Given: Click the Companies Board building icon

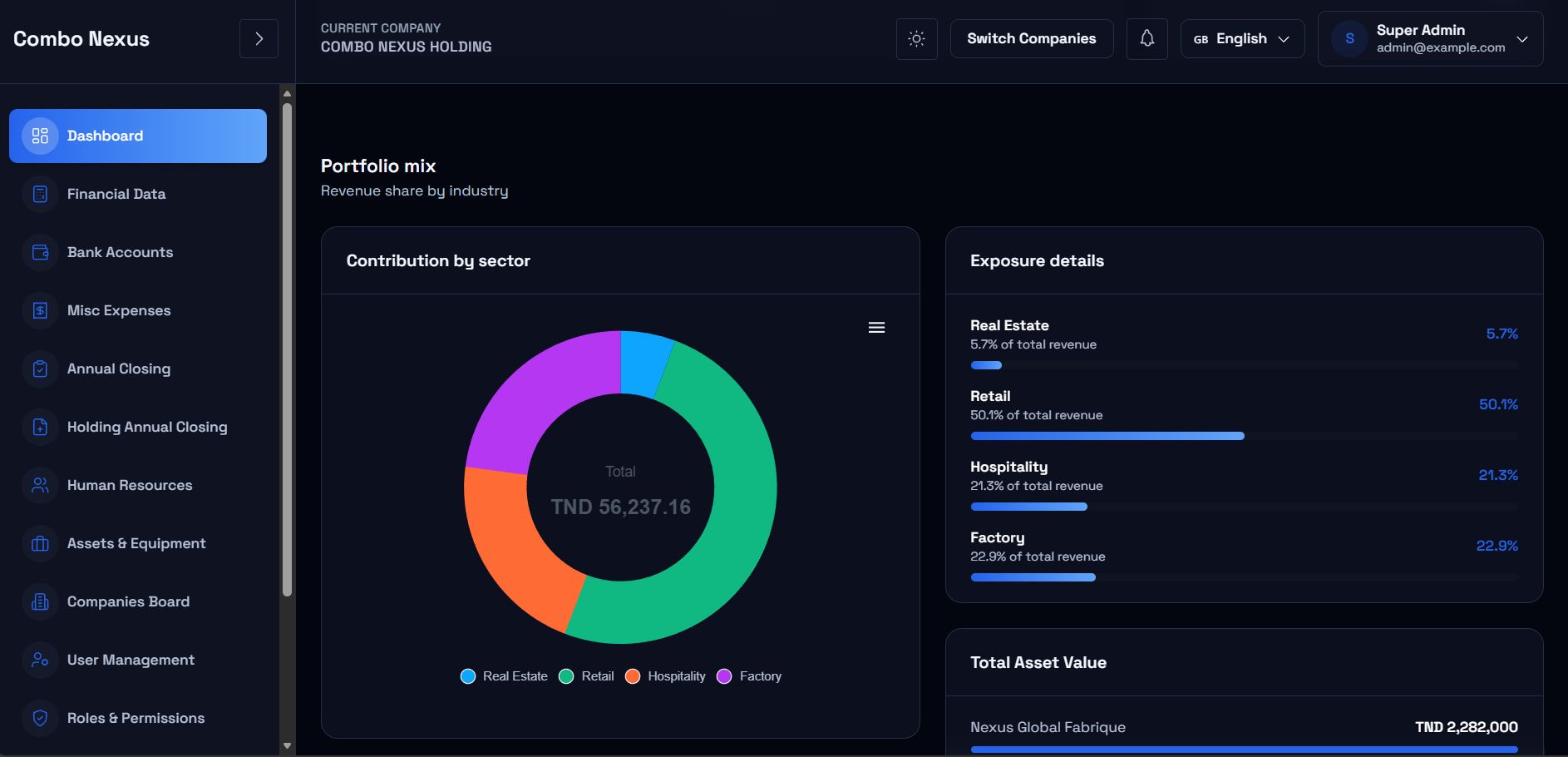Looking at the screenshot, I should 40,601.
